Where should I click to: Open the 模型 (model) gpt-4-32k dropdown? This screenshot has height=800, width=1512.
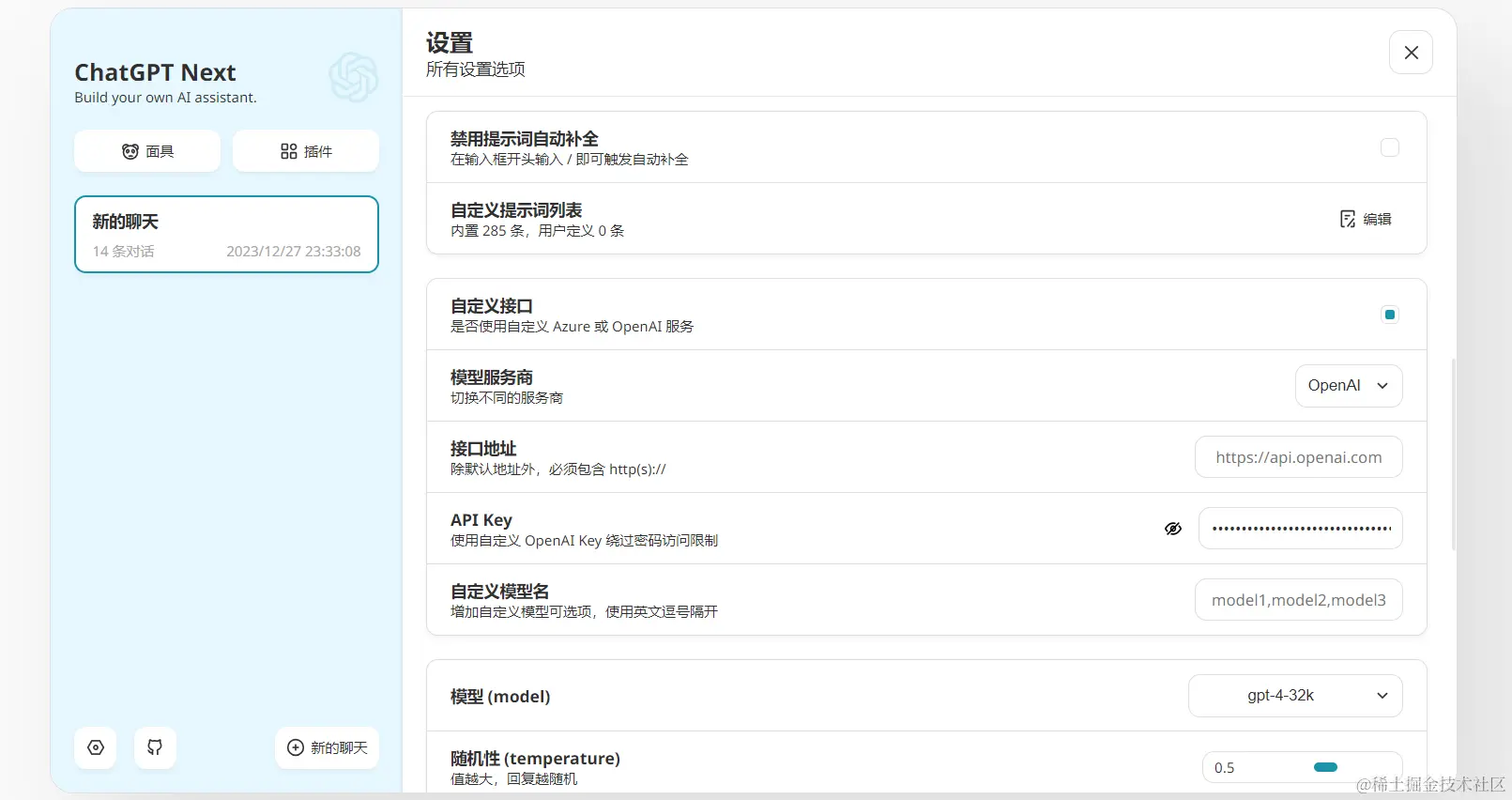click(x=1295, y=696)
